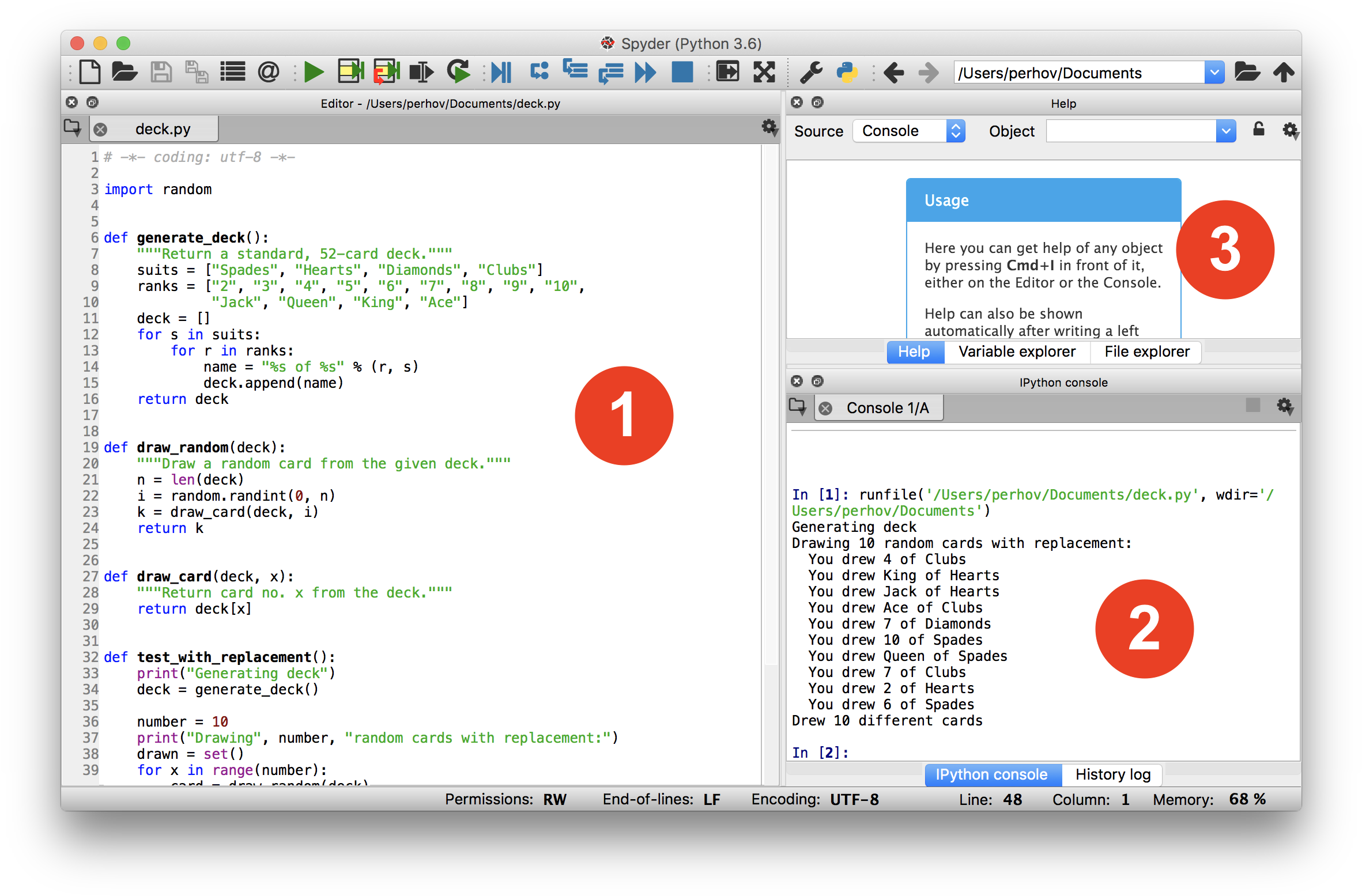Browse for a working directory
The image size is (1362, 896).
(x=1247, y=71)
